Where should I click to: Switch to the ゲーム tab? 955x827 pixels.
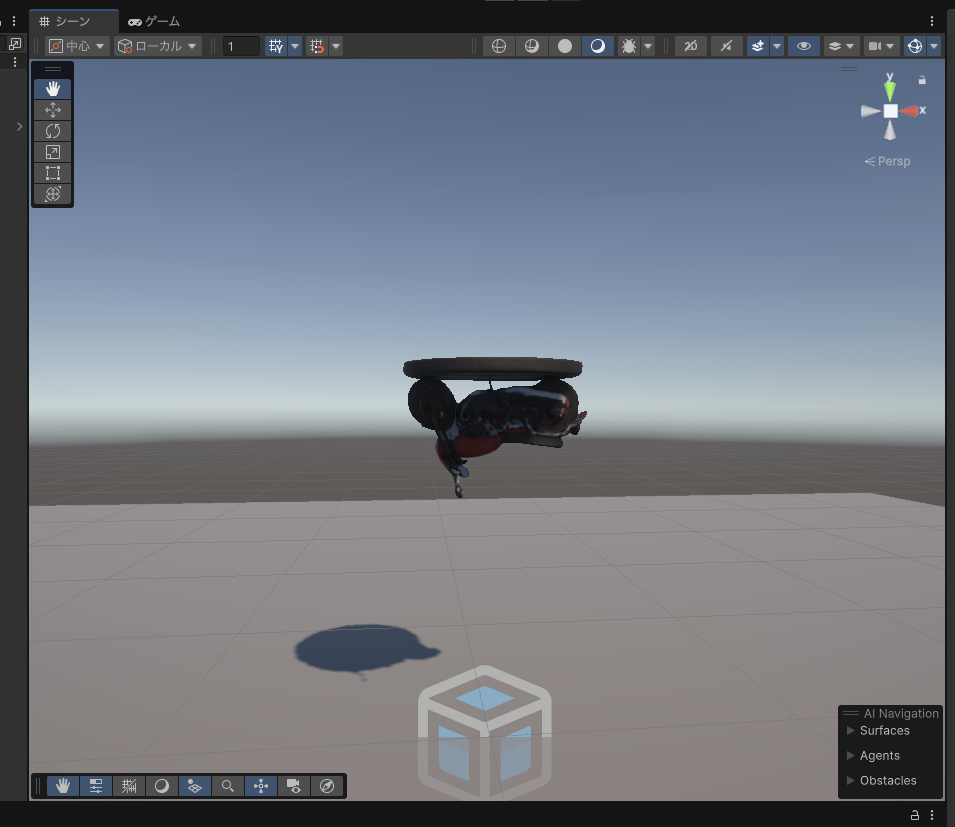155,20
